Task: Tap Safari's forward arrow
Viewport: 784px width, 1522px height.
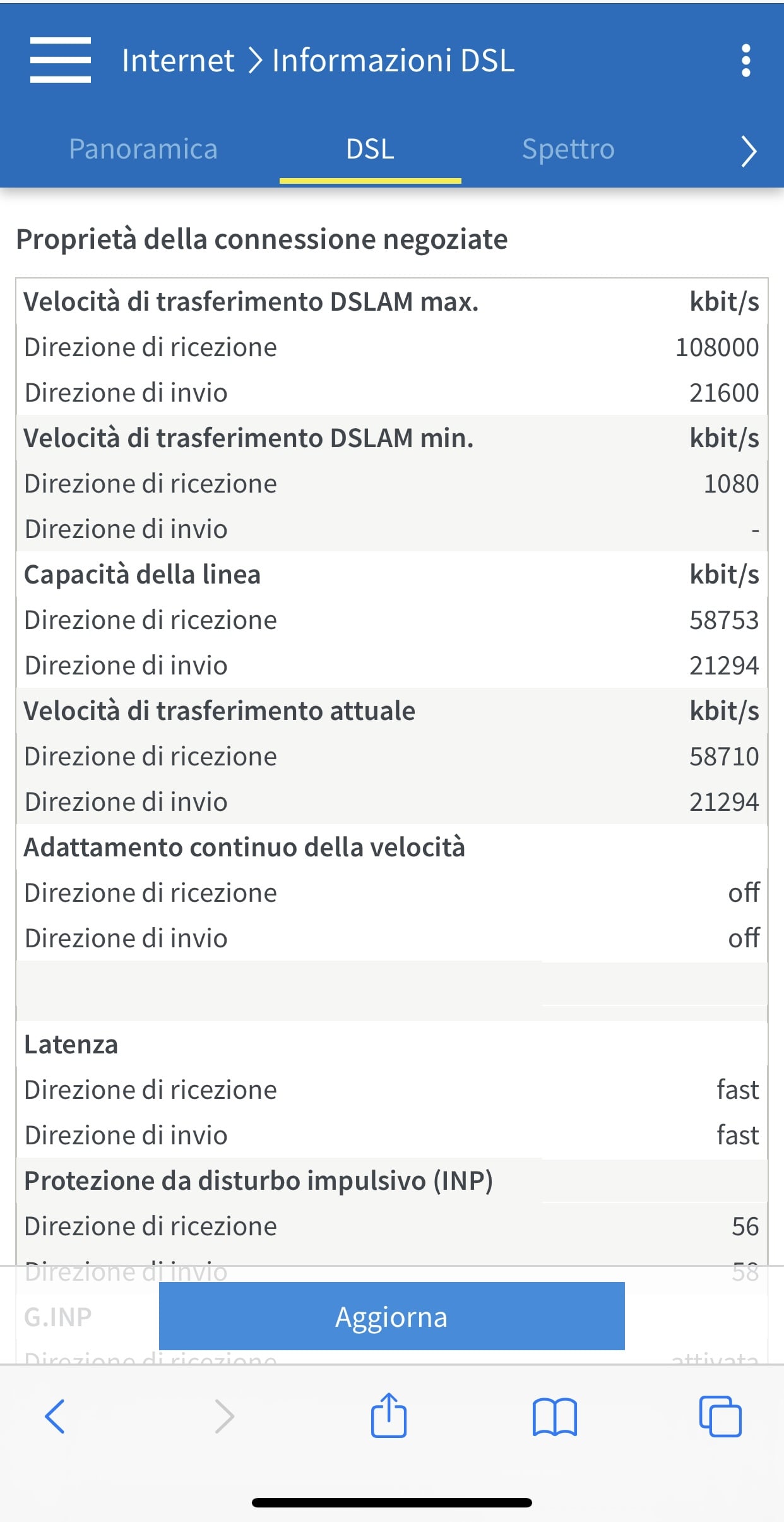Action: point(224,1417)
